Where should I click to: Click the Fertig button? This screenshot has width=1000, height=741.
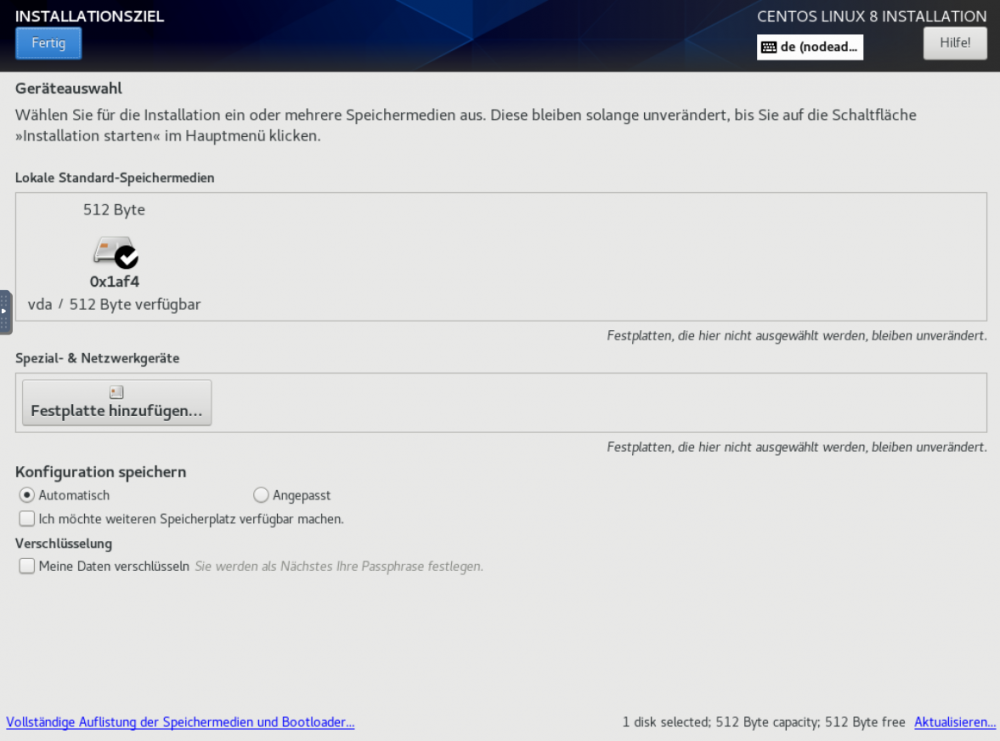pos(48,43)
